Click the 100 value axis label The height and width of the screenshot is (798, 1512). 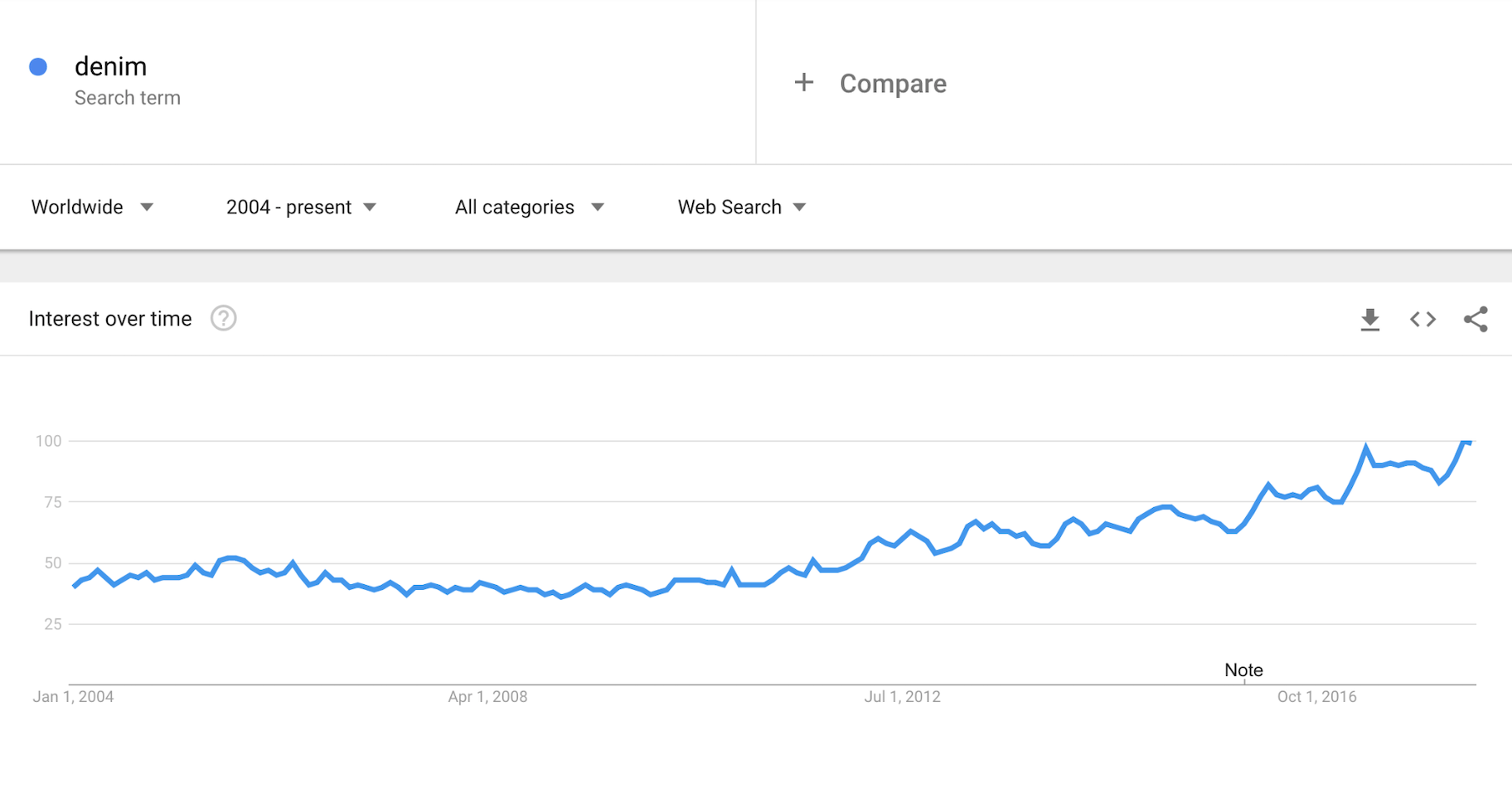[x=48, y=441]
